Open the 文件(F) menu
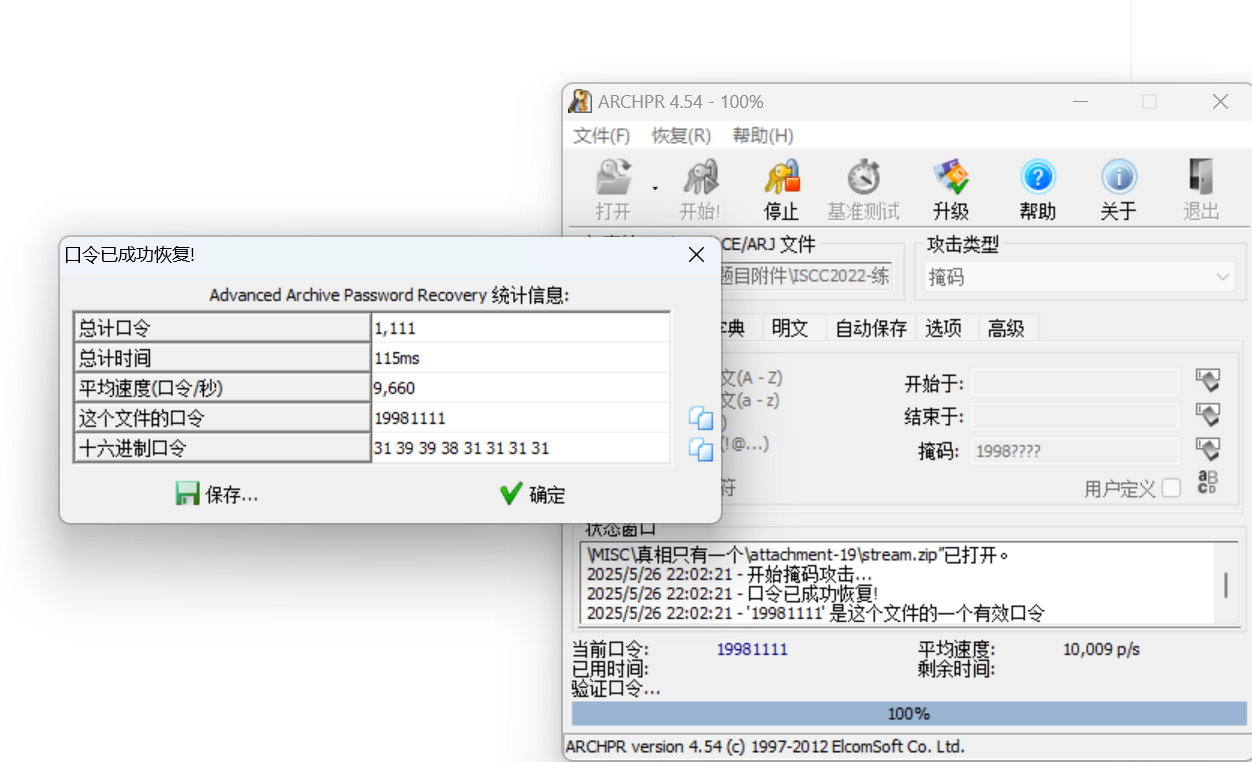The image size is (1252, 762). point(601,135)
